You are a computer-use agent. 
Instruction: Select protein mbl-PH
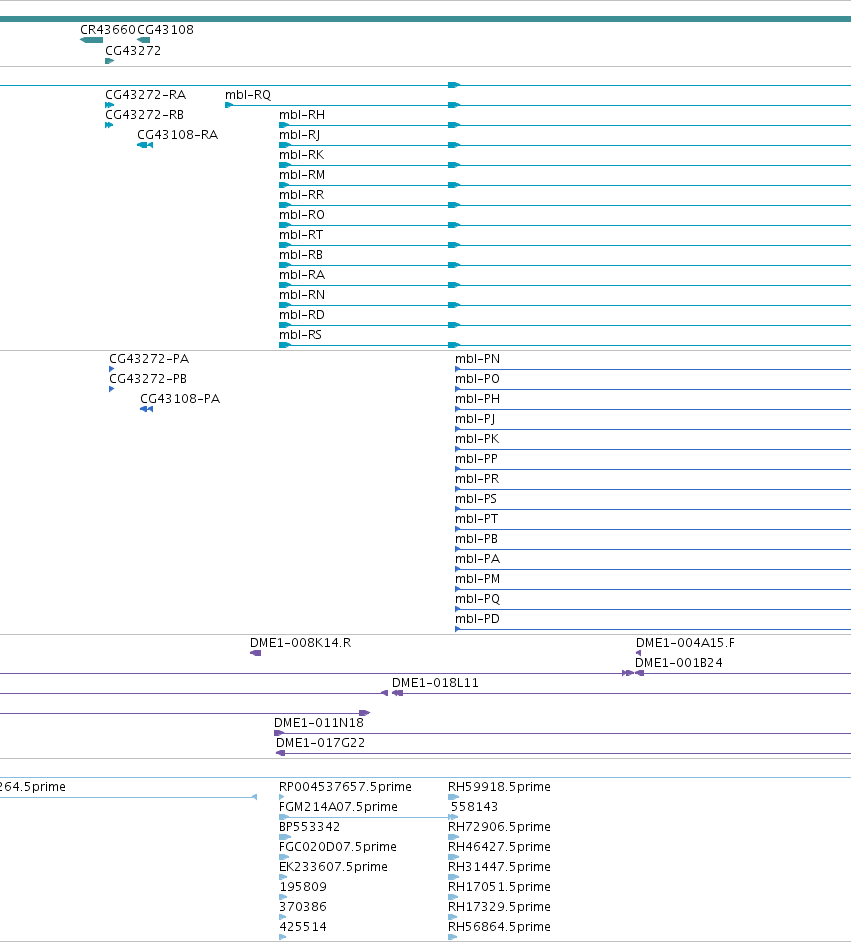click(477, 398)
